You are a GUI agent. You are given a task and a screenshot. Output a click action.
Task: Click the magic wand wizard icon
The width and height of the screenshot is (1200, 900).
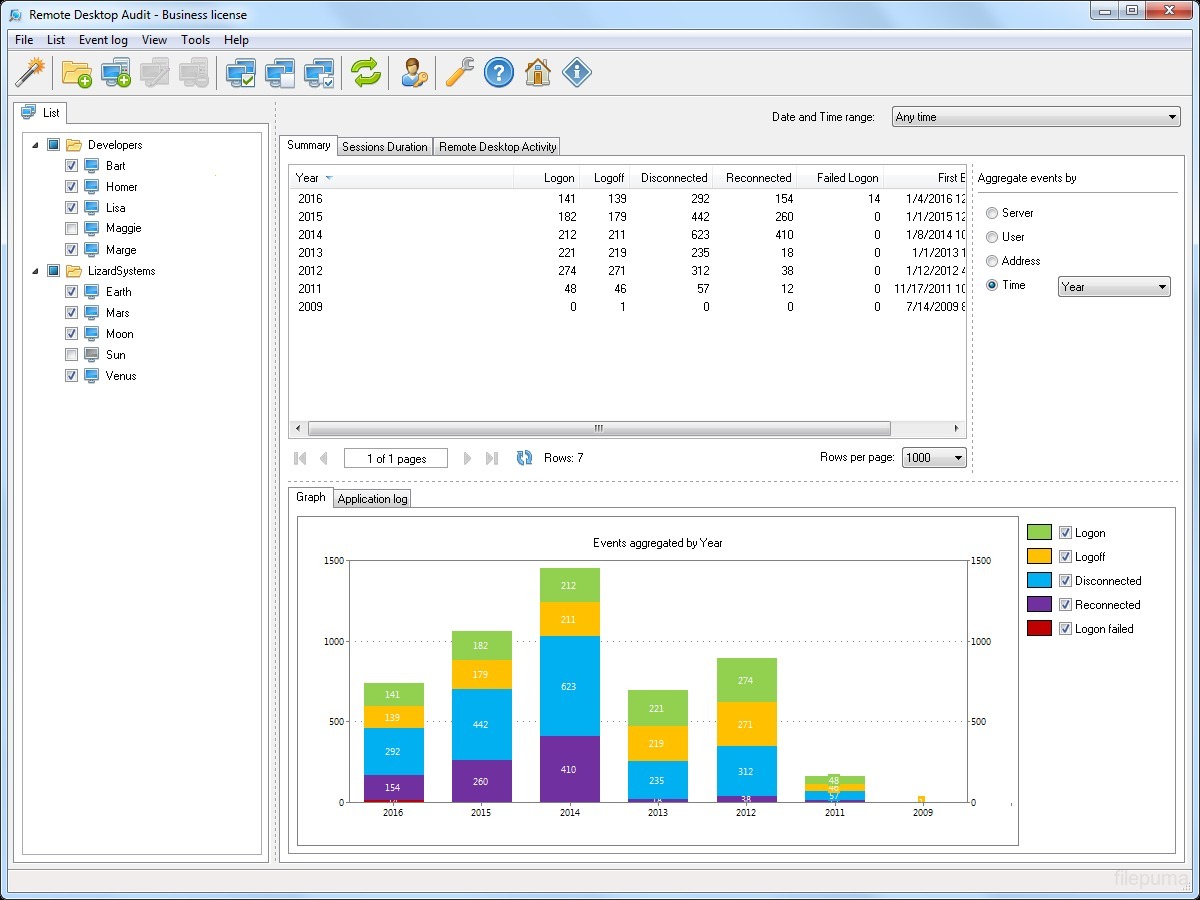pyautogui.click(x=31, y=72)
